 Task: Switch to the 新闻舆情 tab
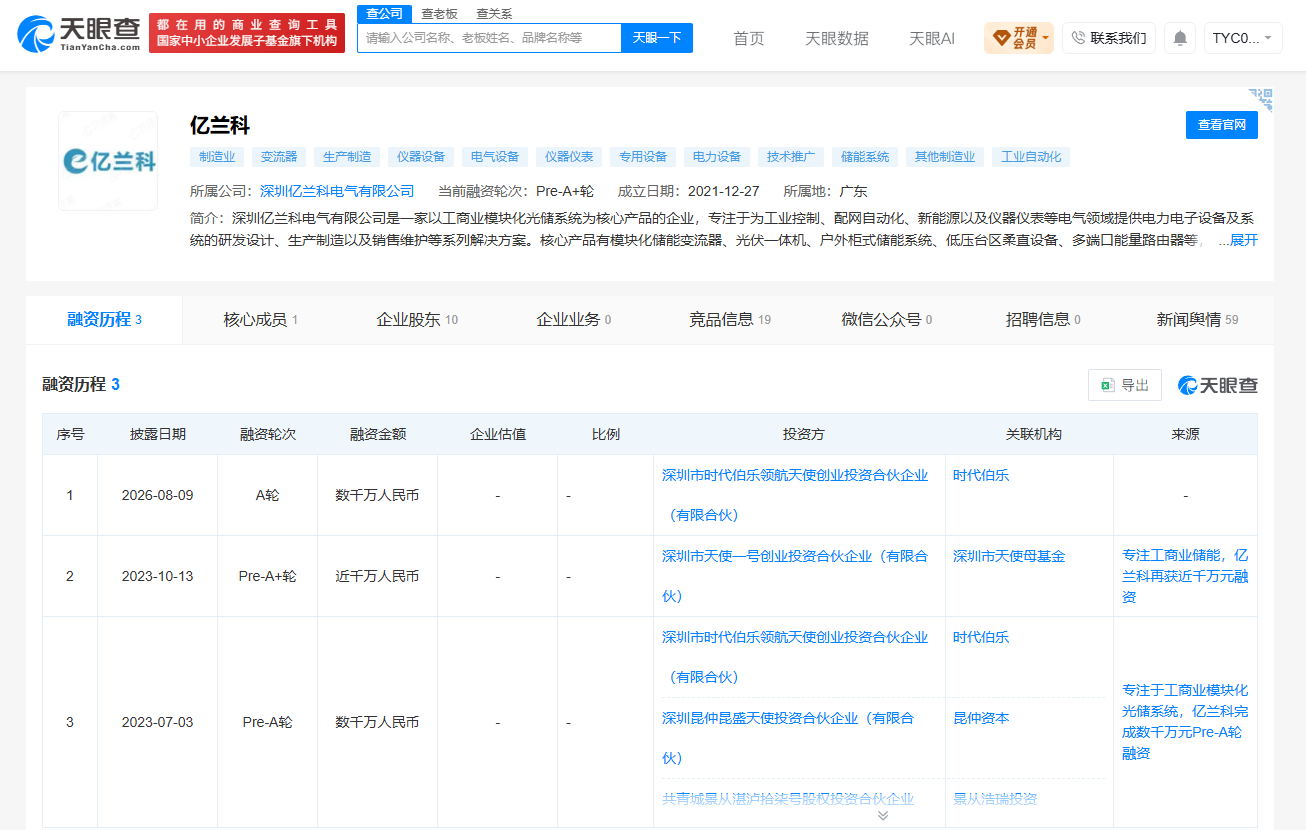1197,320
